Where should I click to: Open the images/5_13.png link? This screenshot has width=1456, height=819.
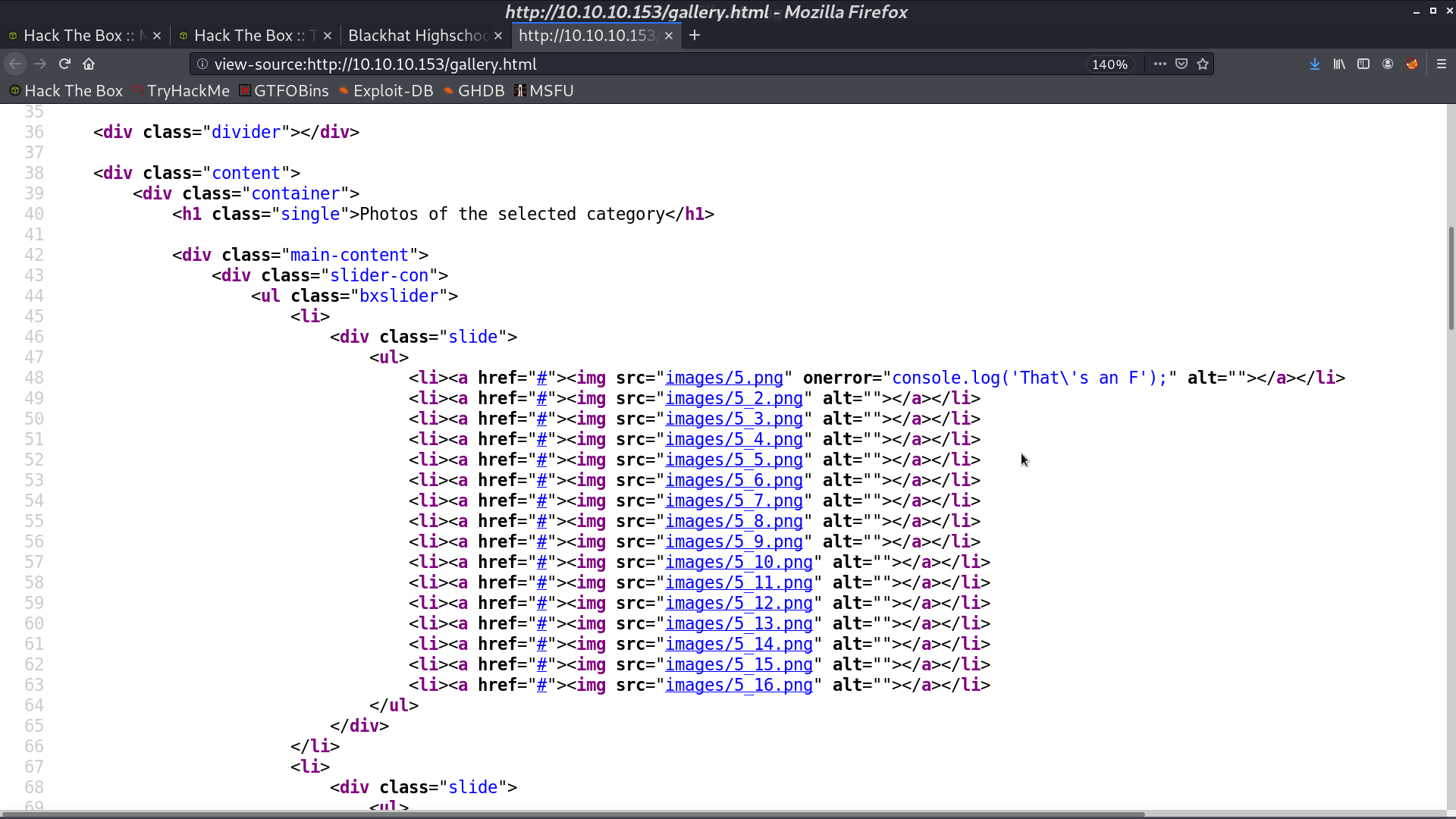(x=739, y=624)
